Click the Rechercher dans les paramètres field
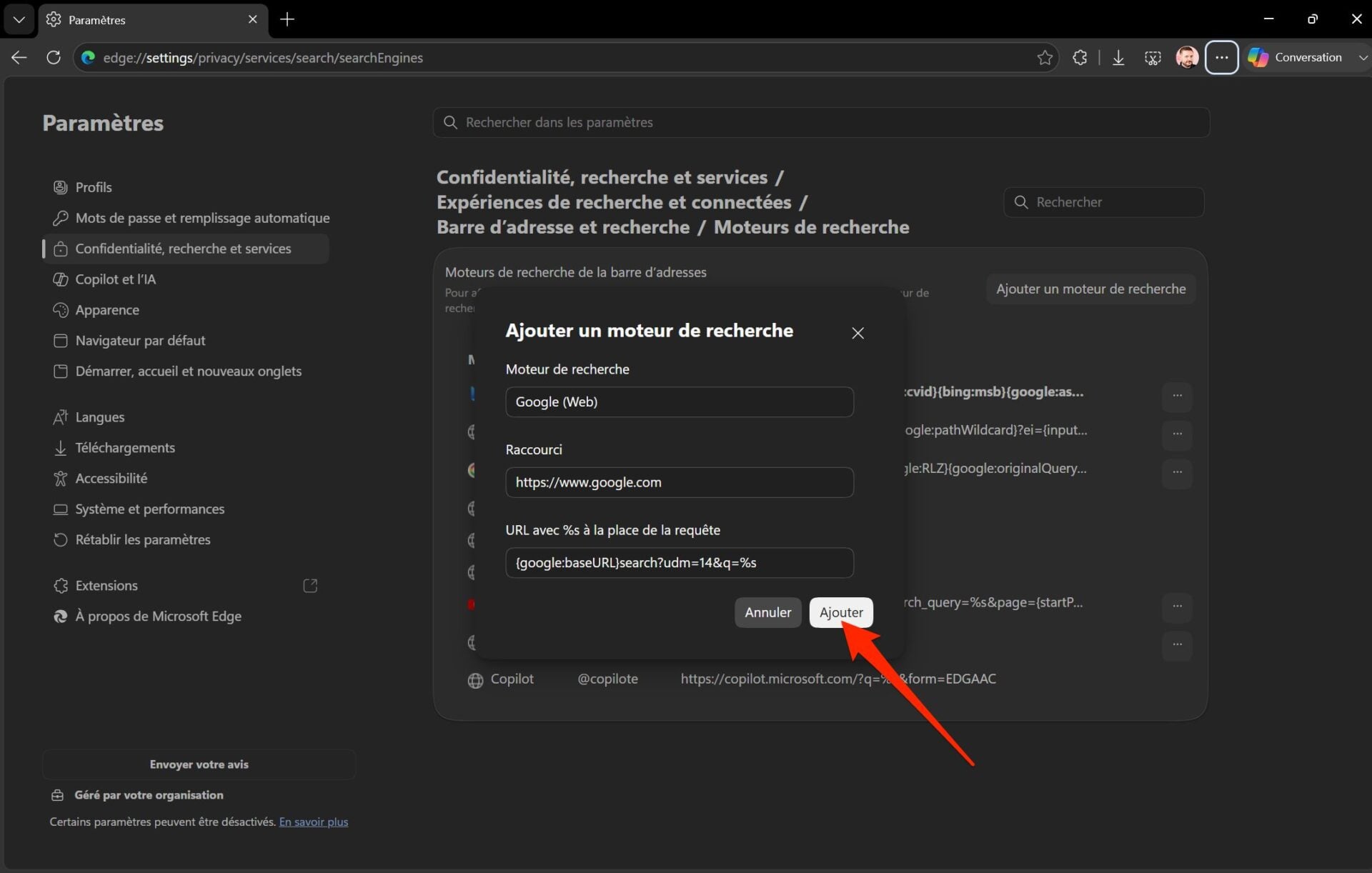The height and width of the screenshot is (873, 1372). [820, 122]
